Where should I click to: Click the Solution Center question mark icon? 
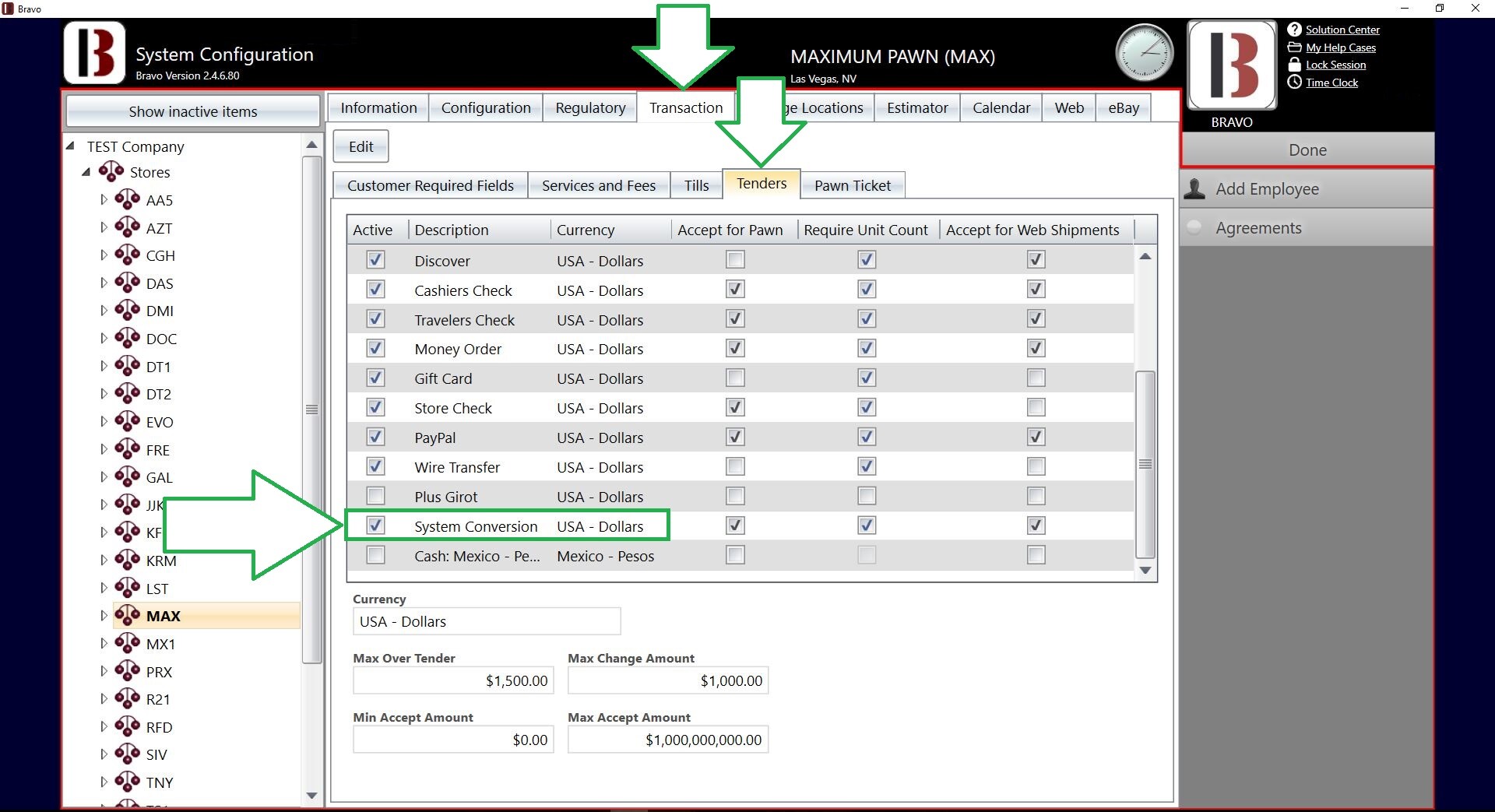(x=1294, y=30)
